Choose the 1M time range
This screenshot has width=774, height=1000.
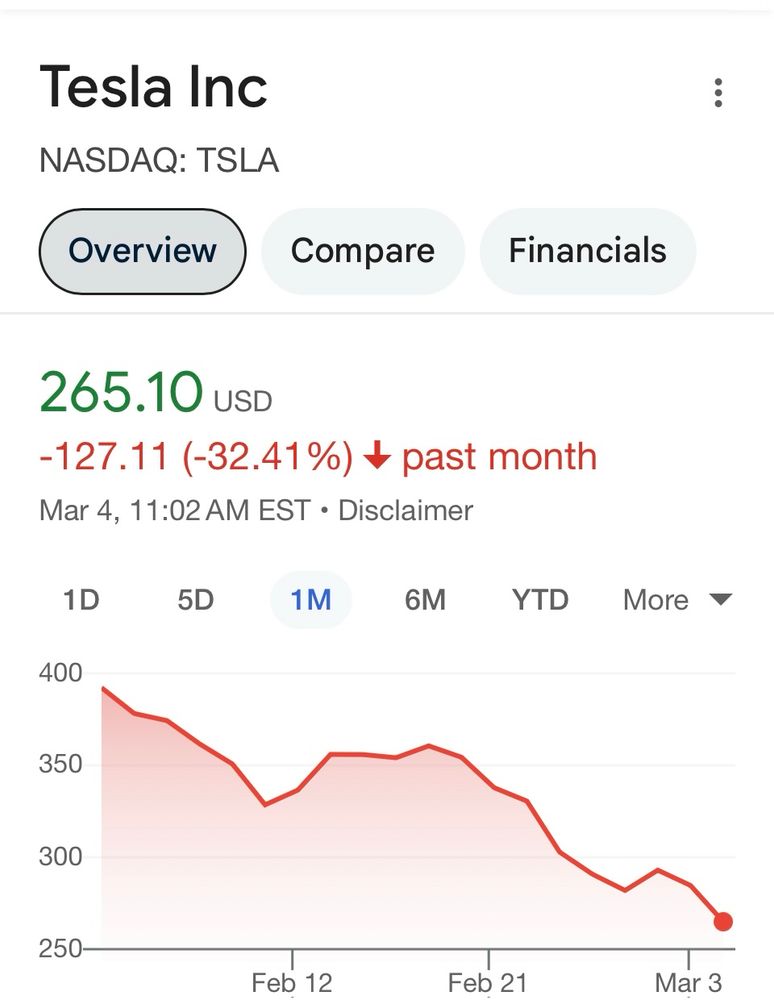point(311,600)
